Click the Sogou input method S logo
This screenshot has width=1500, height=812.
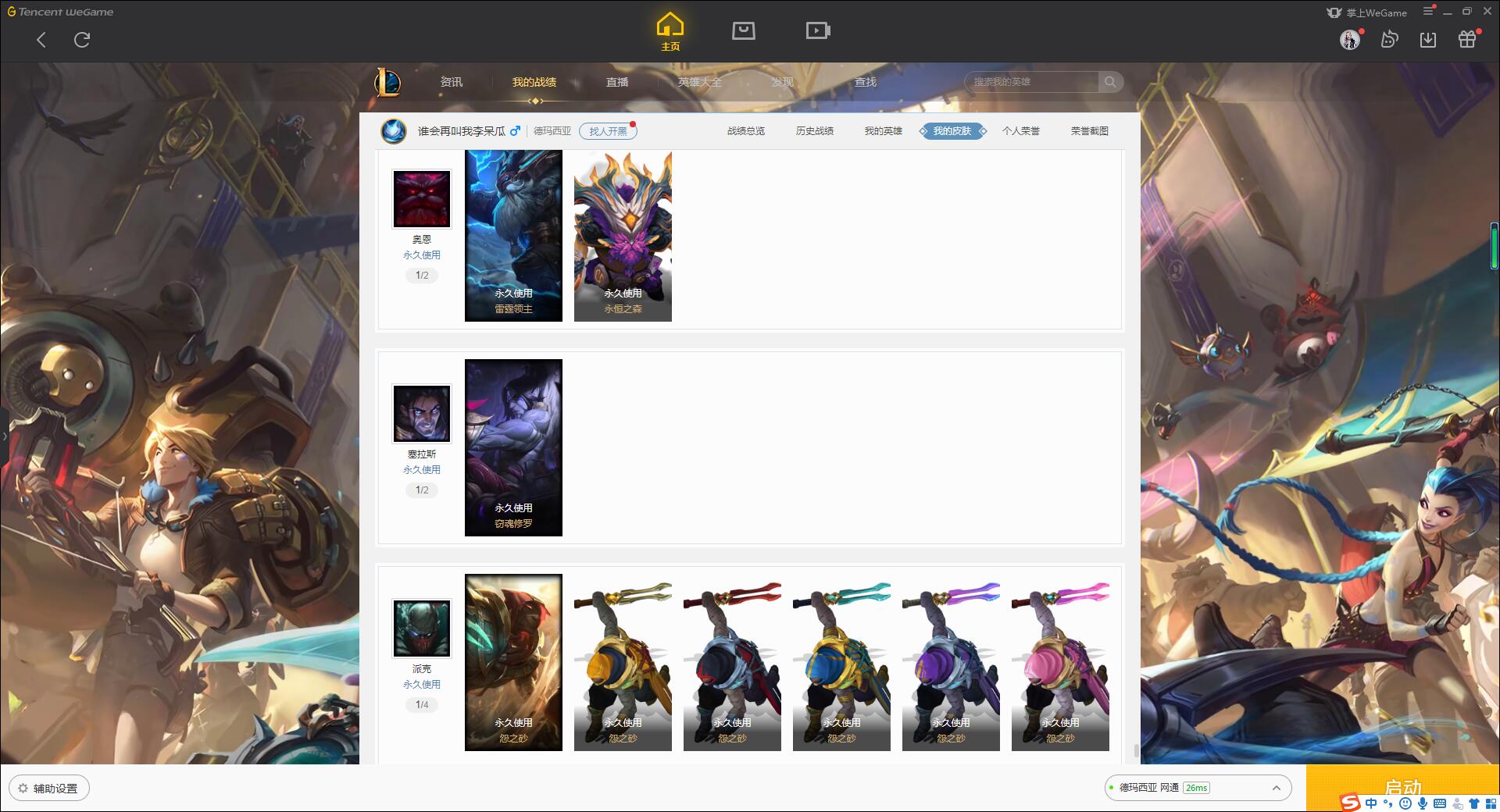1350,803
